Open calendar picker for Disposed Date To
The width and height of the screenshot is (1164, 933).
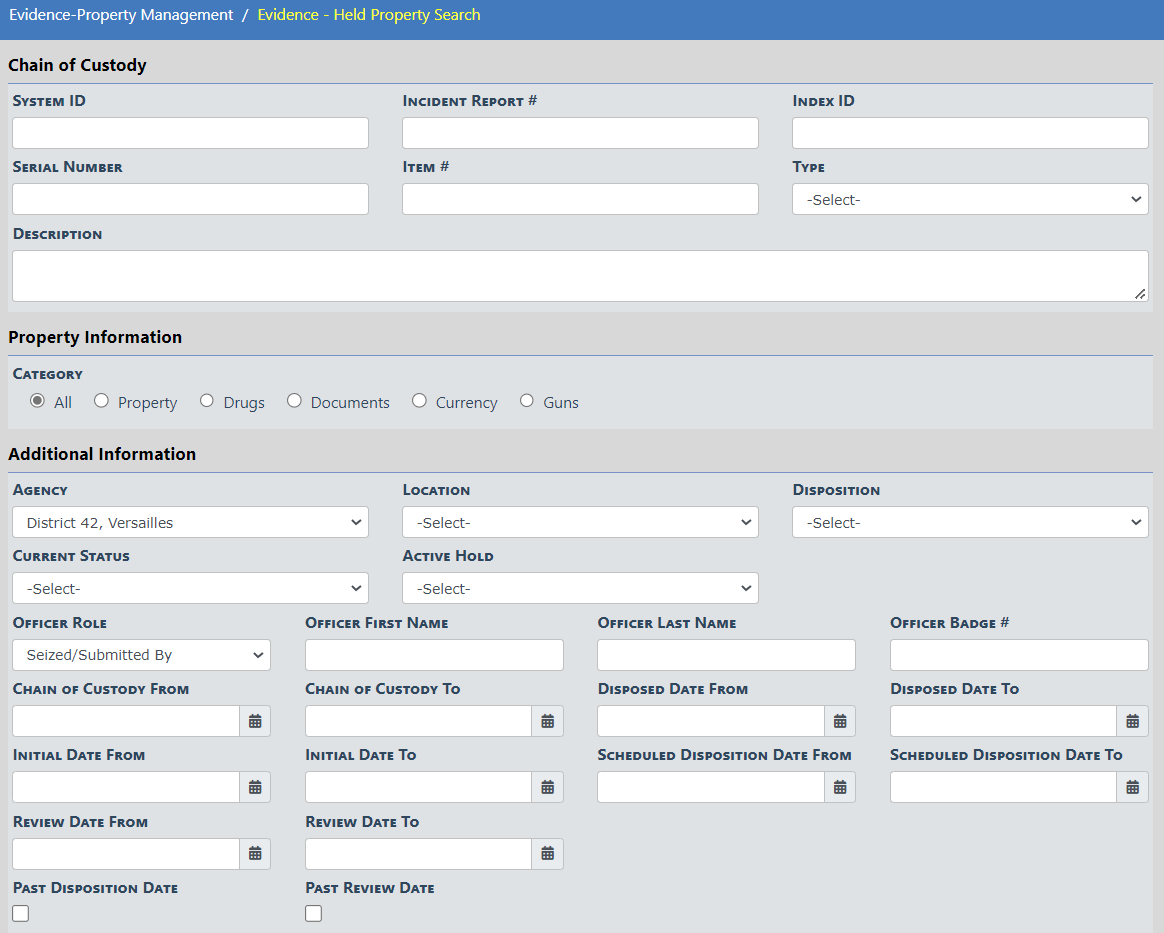point(1132,721)
